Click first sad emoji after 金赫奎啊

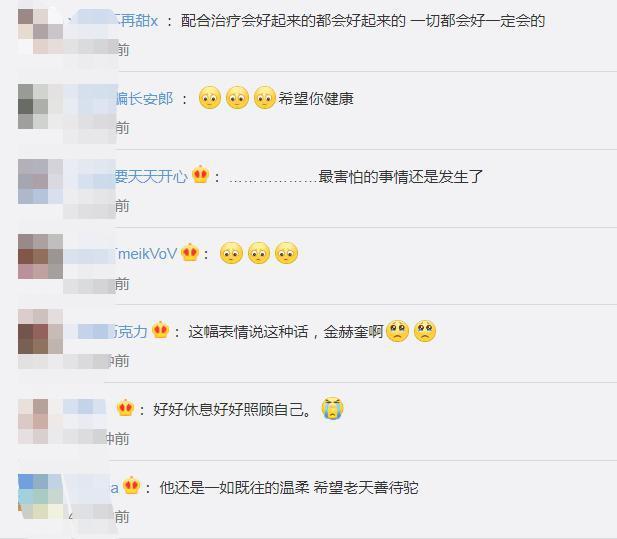pyautogui.click(x=397, y=331)
